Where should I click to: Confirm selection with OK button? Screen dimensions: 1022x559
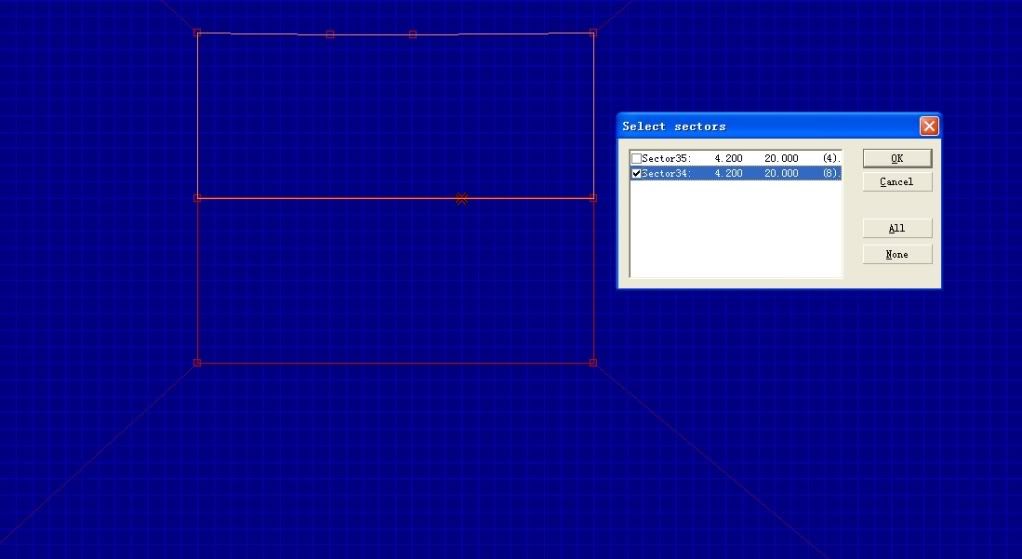(x=897, y=158)
